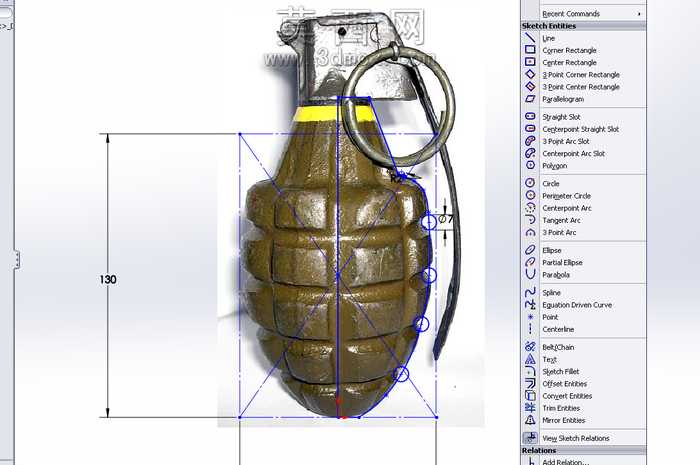This screenshot has height=465, width=700.
Task: Pick the Perimeter Circle icon
Action: tap(530, 195)
